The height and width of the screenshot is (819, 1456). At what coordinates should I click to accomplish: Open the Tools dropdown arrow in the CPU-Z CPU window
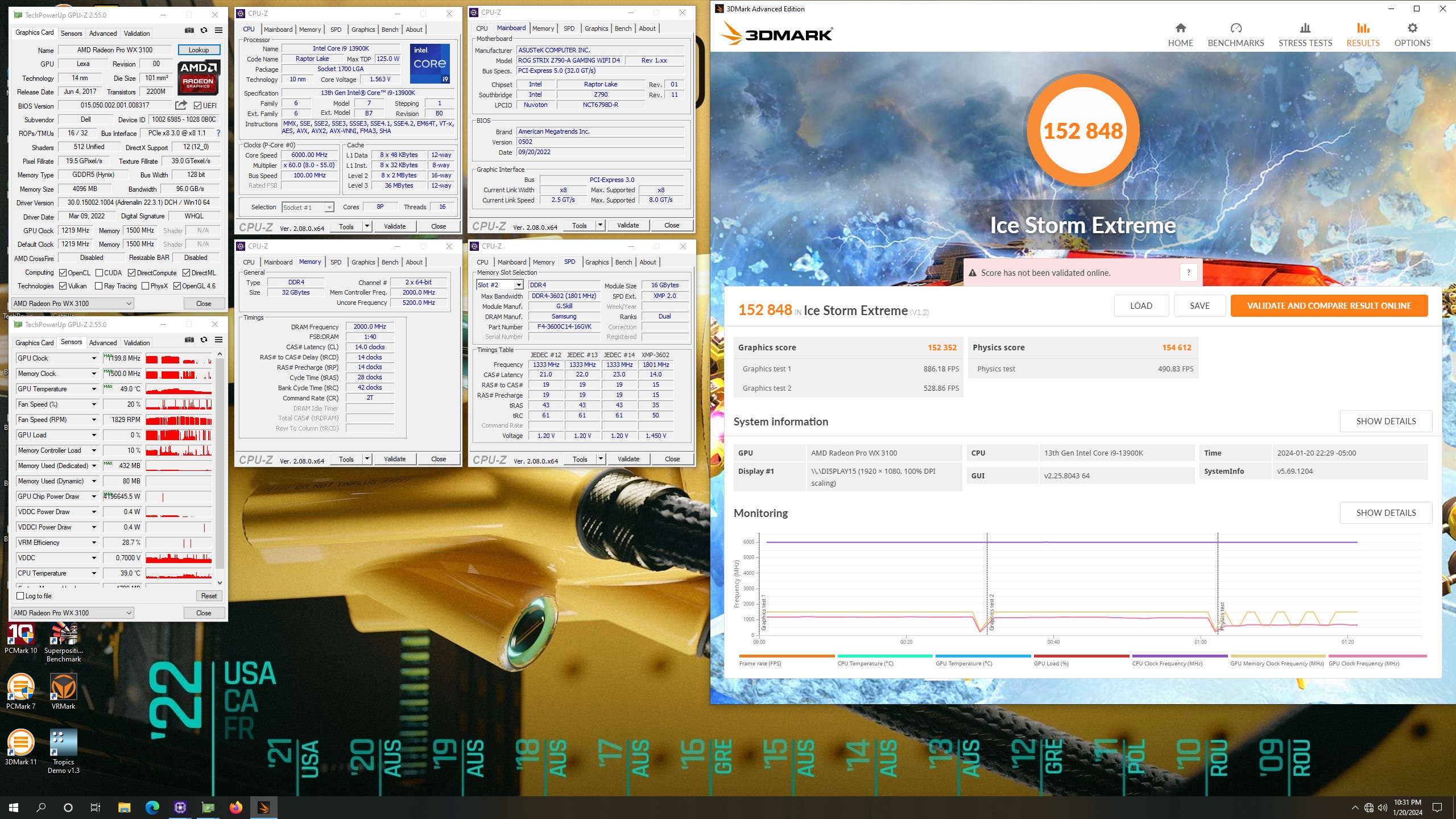(x=367, y=226)
